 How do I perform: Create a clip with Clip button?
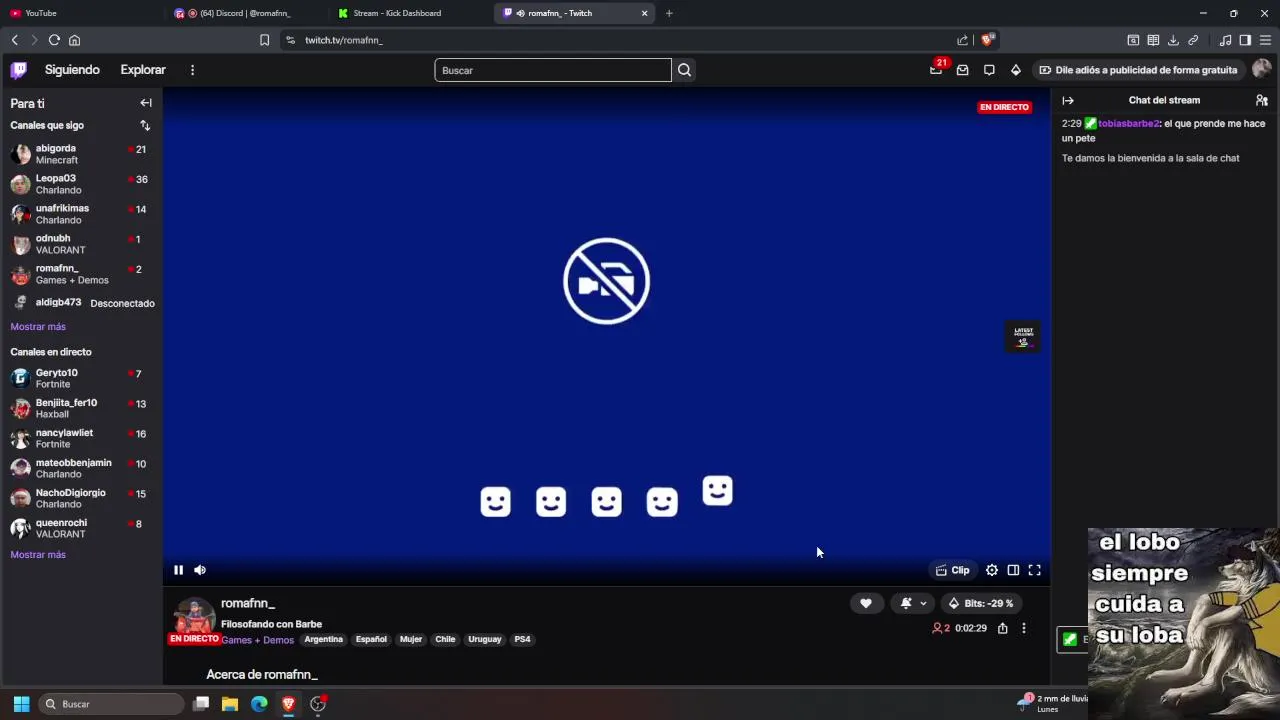[952, 570]
